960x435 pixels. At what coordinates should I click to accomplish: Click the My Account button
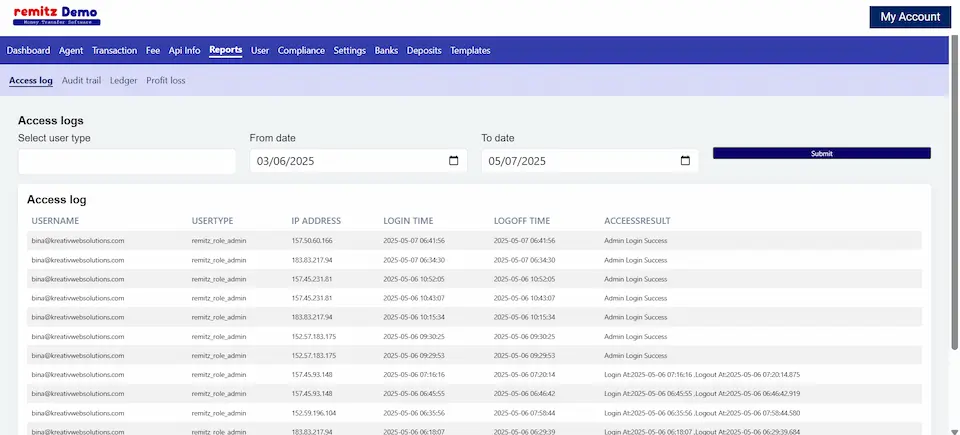click(x=909, y=17)
